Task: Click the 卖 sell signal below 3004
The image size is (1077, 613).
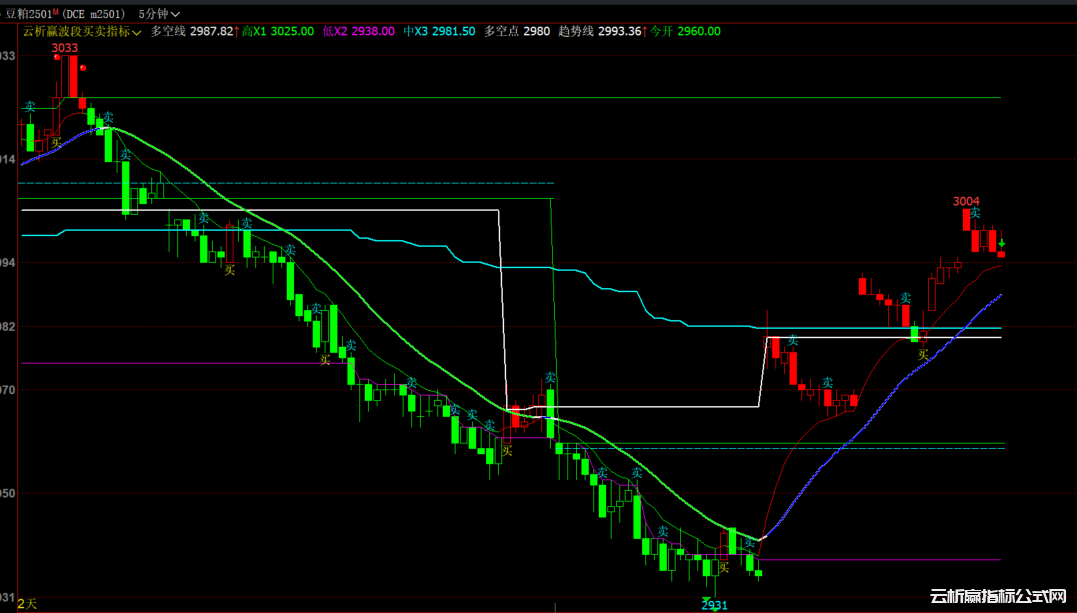Action: click(975, 213)
